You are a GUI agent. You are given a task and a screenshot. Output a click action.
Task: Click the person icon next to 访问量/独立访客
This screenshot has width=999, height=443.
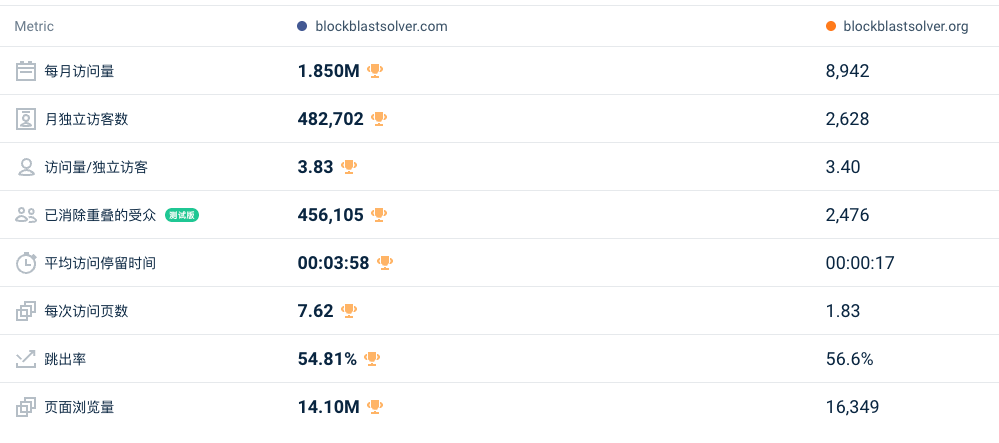pos(25,167)
